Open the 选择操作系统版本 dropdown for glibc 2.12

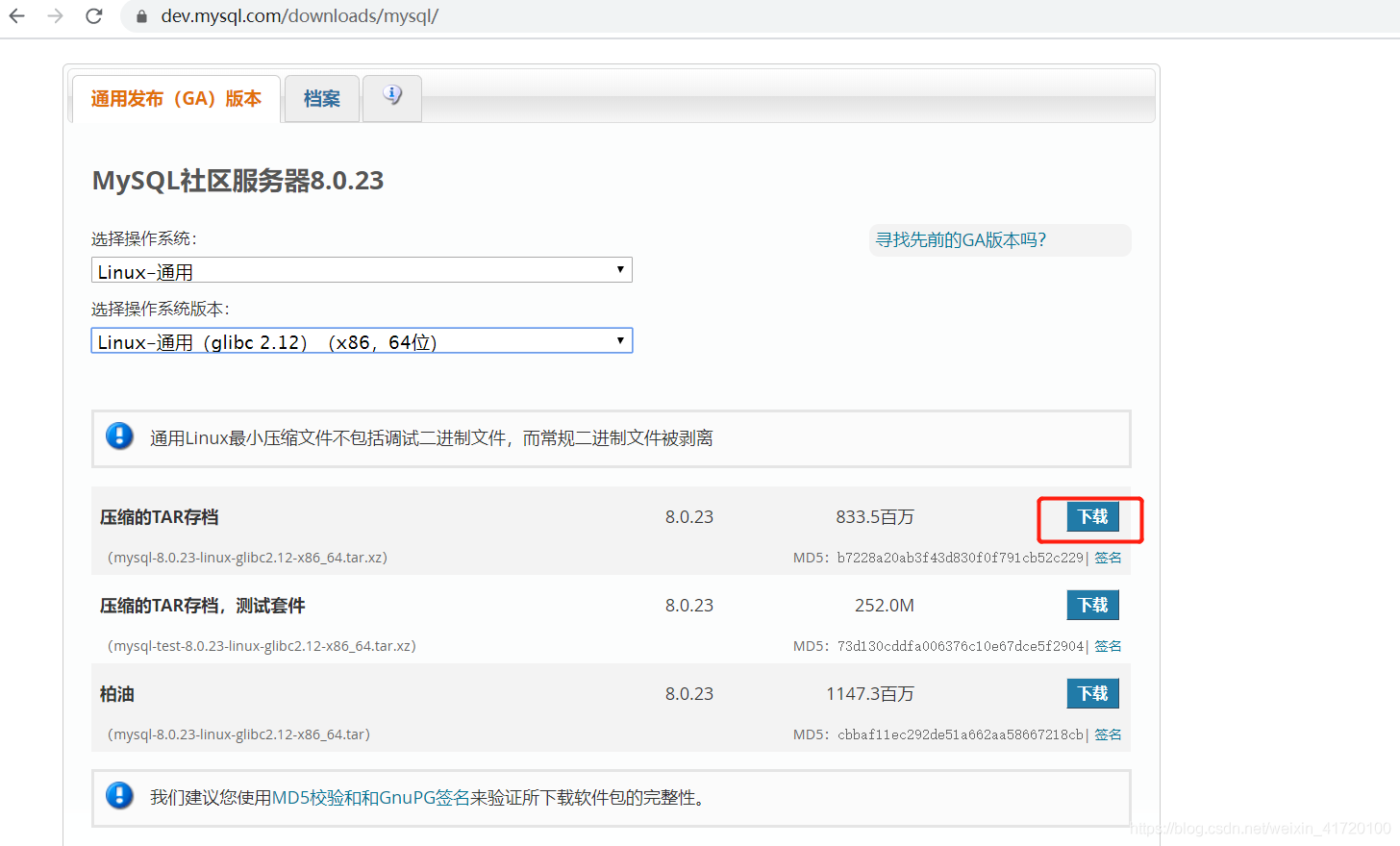362,340
